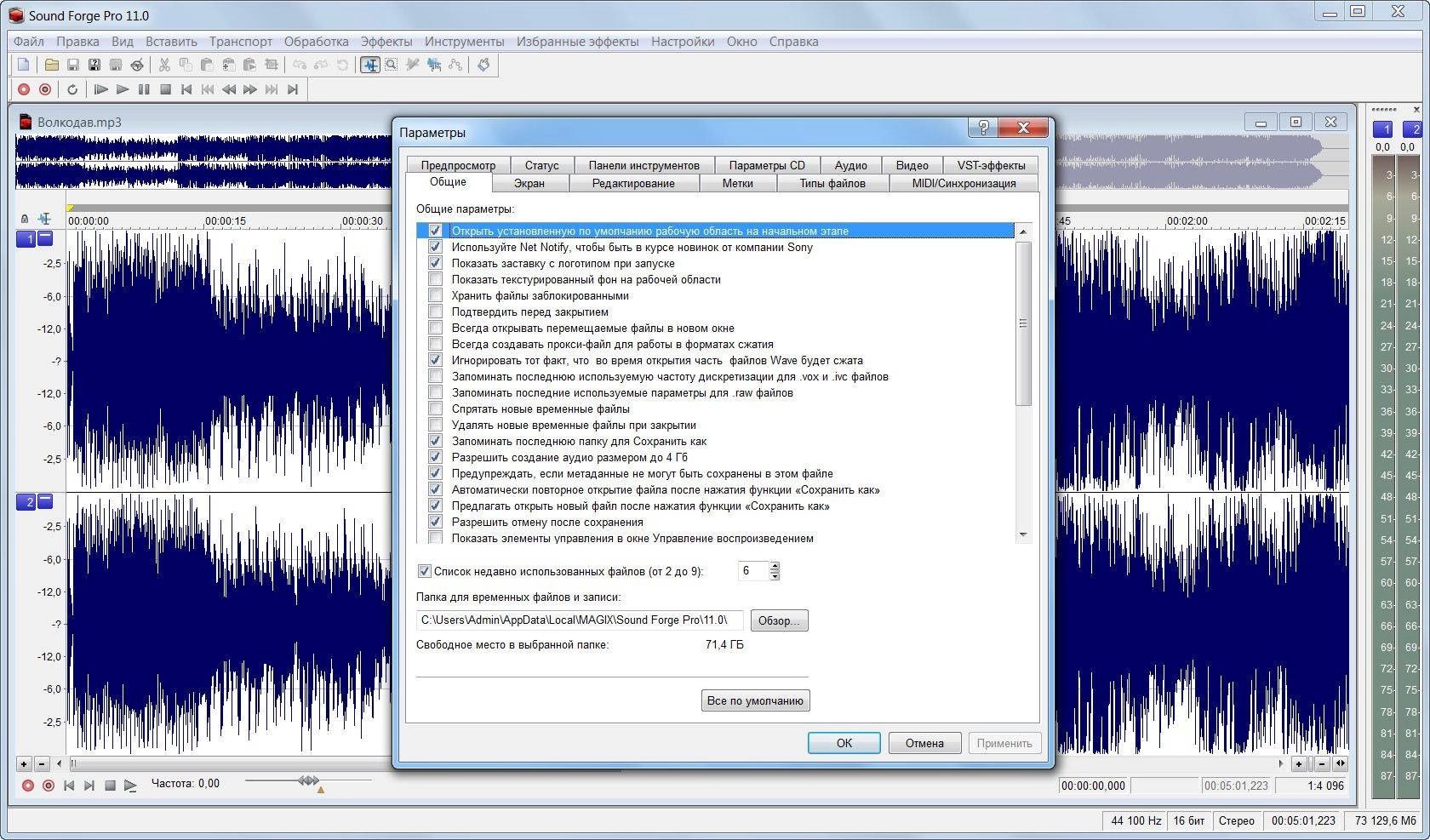Click the Open folder toolbar icon
This screenshot has height=840, width=1430.
(52, 65)
